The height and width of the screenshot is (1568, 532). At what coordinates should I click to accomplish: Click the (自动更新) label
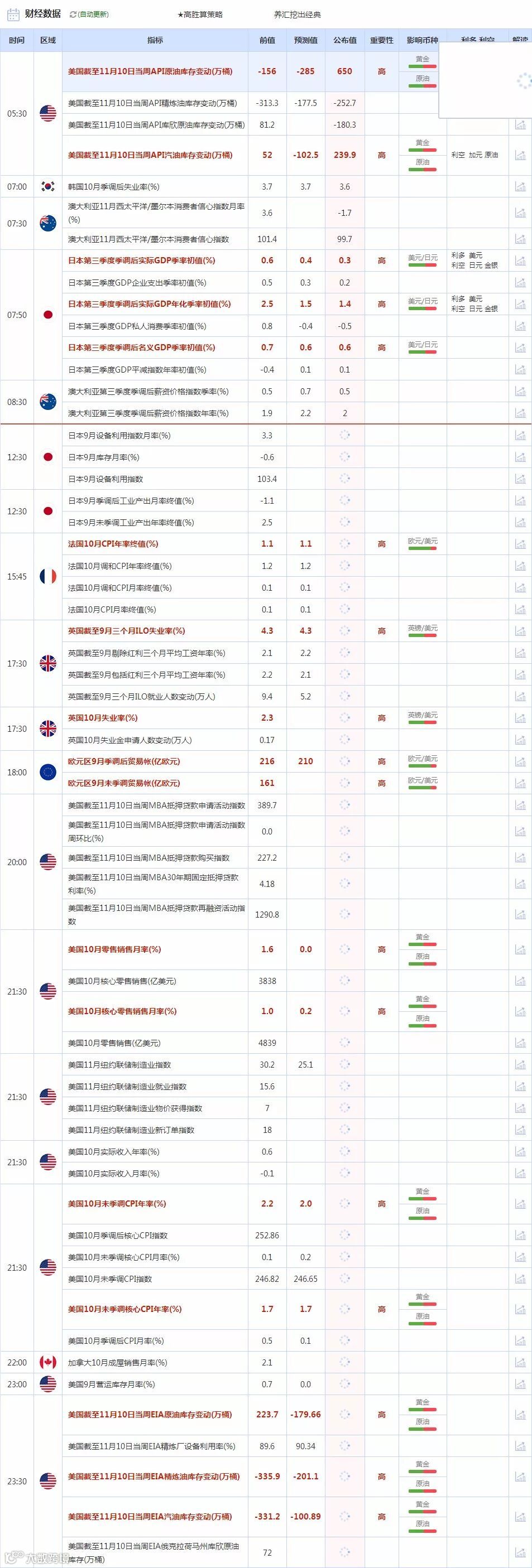94,15
